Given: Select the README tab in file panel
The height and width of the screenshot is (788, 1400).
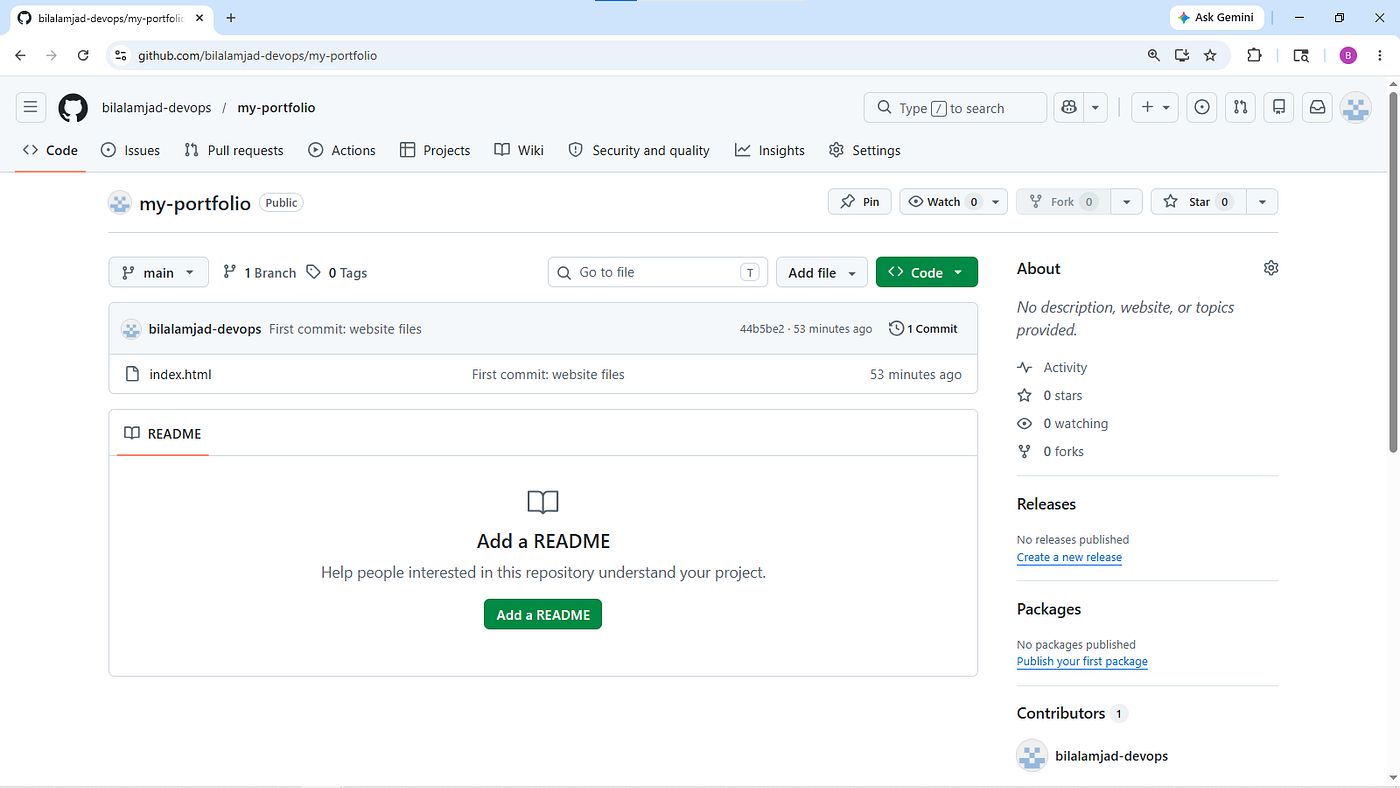Looking at the screenshot, I should point(163,433).
